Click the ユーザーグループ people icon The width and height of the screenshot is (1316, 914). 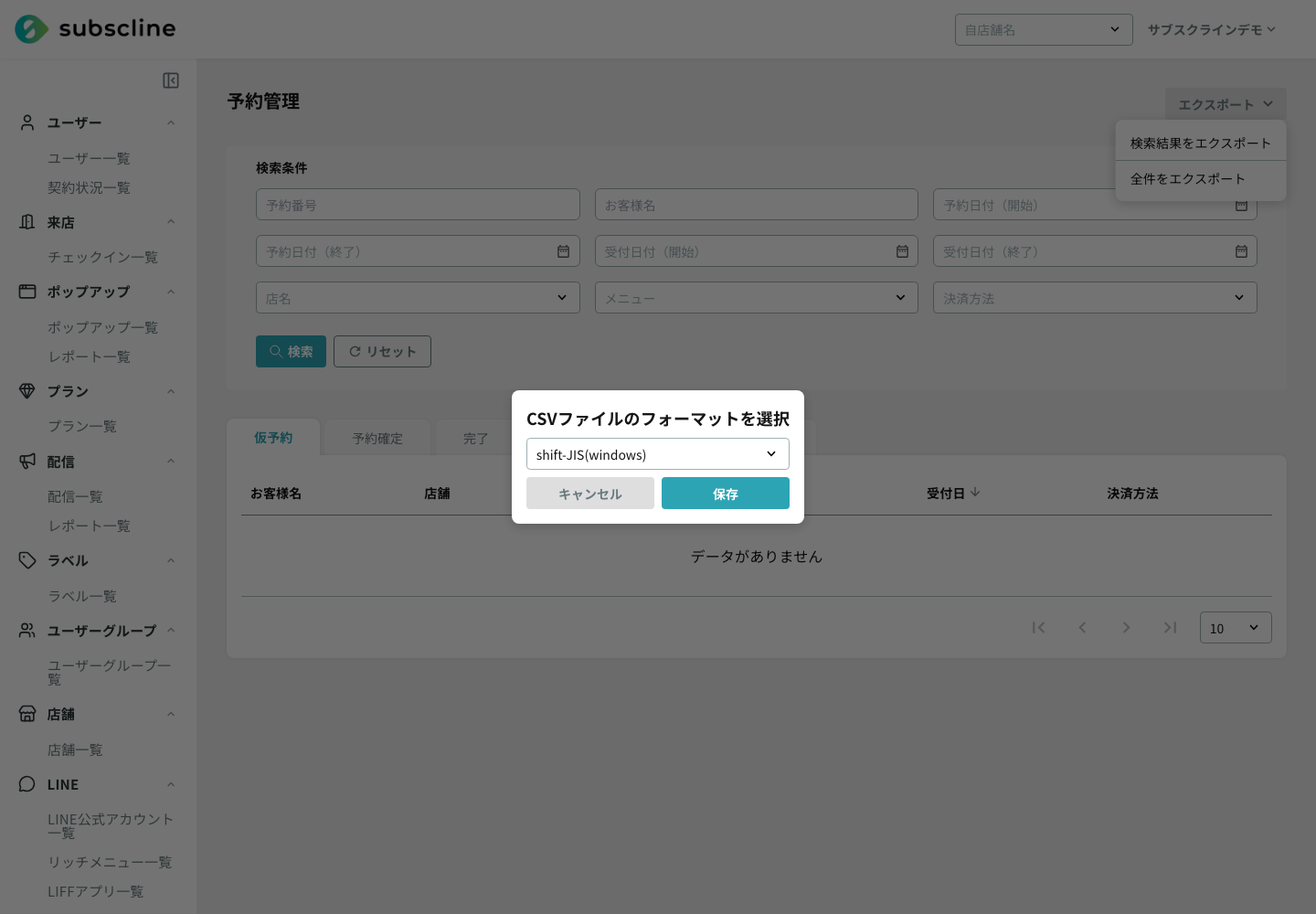coord(27,631)
